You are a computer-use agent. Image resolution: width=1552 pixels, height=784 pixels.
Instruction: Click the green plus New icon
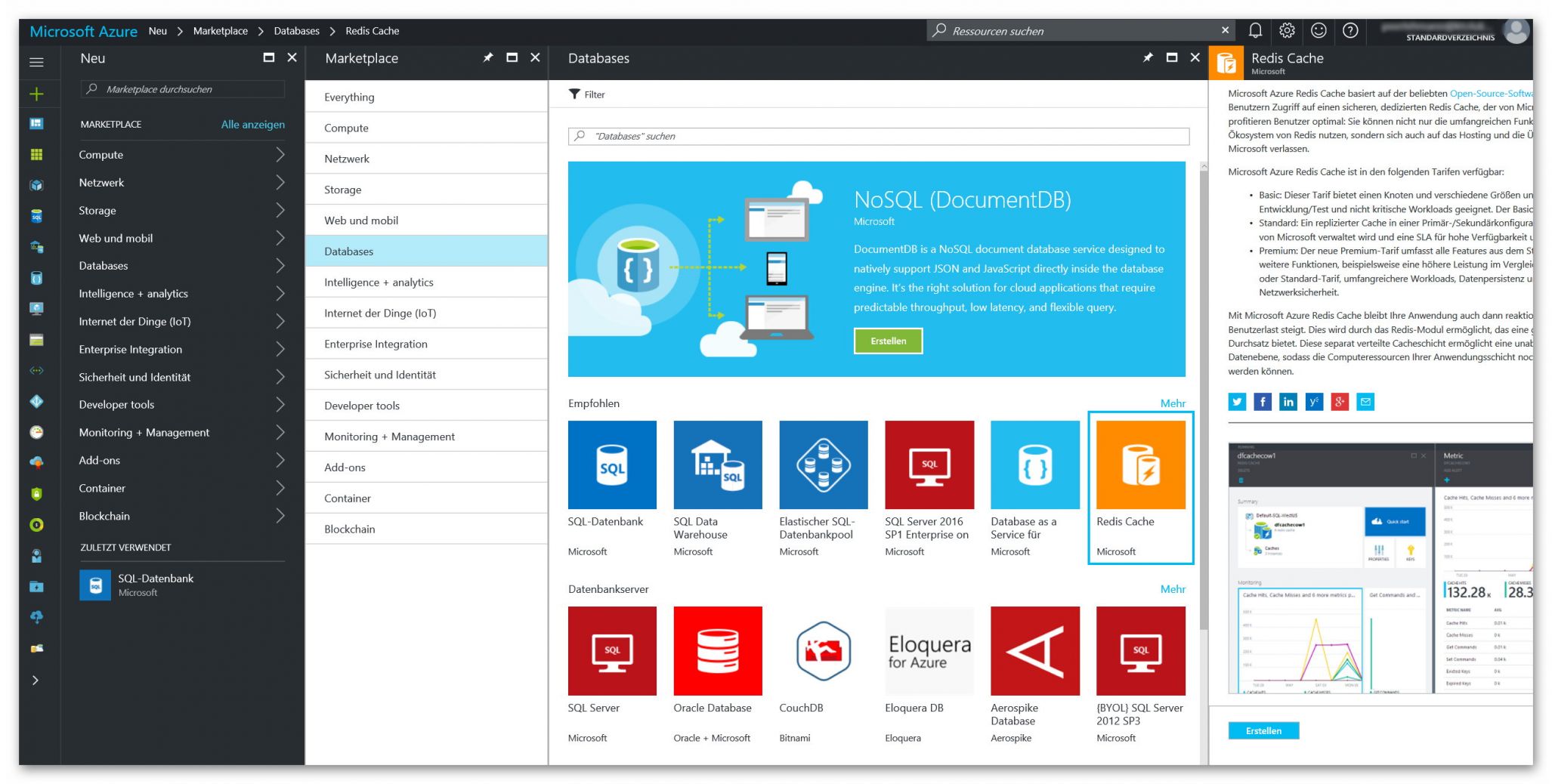(x=36, y=94)
